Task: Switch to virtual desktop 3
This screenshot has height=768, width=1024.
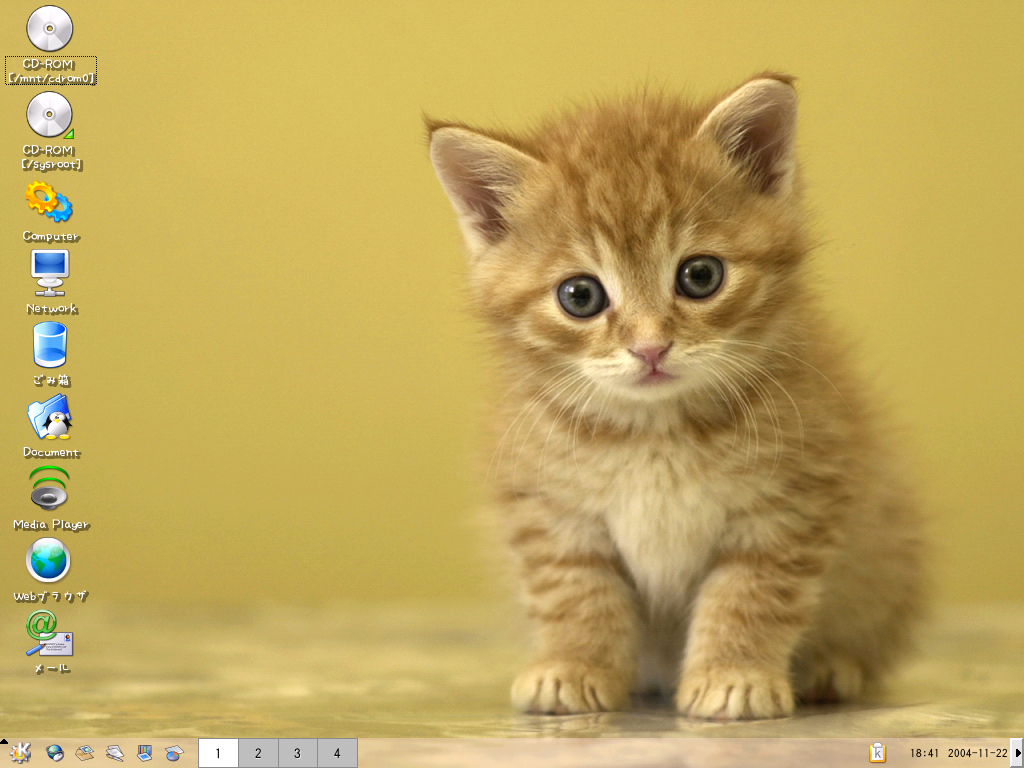Action: [x=297, y=753]
